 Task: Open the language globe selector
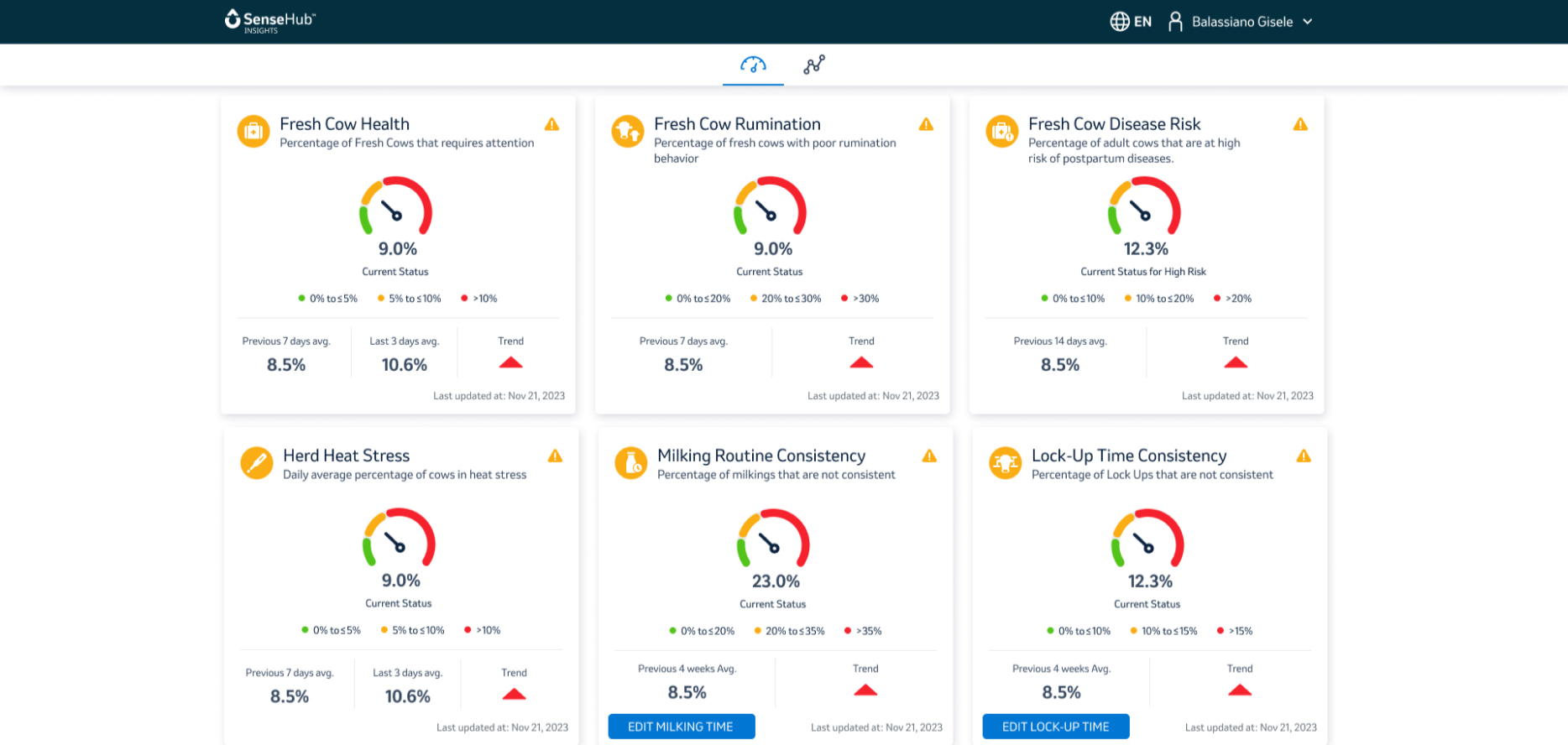point(1120,22)
